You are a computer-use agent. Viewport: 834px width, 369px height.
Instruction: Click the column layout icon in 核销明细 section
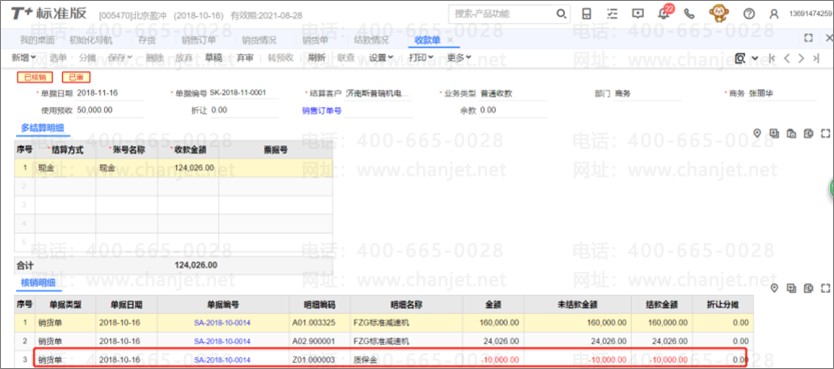click(808, 288)
